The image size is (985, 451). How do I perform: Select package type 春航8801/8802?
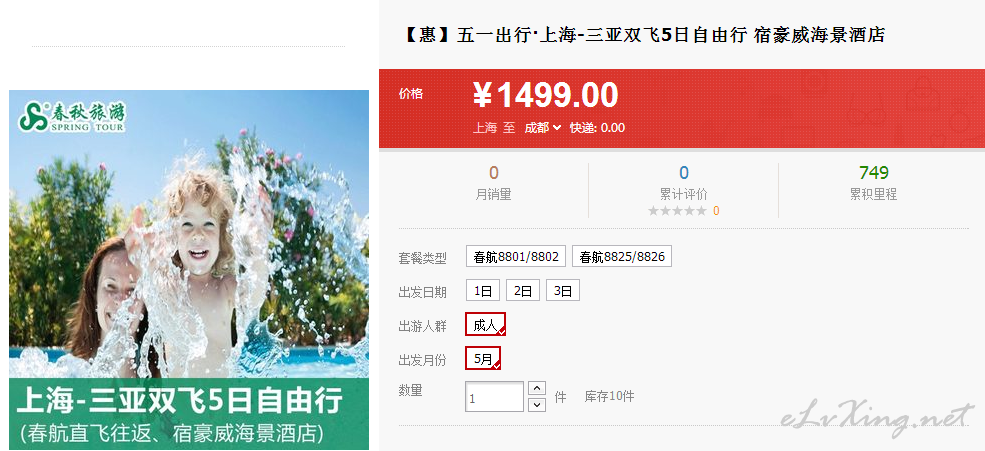click(x=516, y=256)
